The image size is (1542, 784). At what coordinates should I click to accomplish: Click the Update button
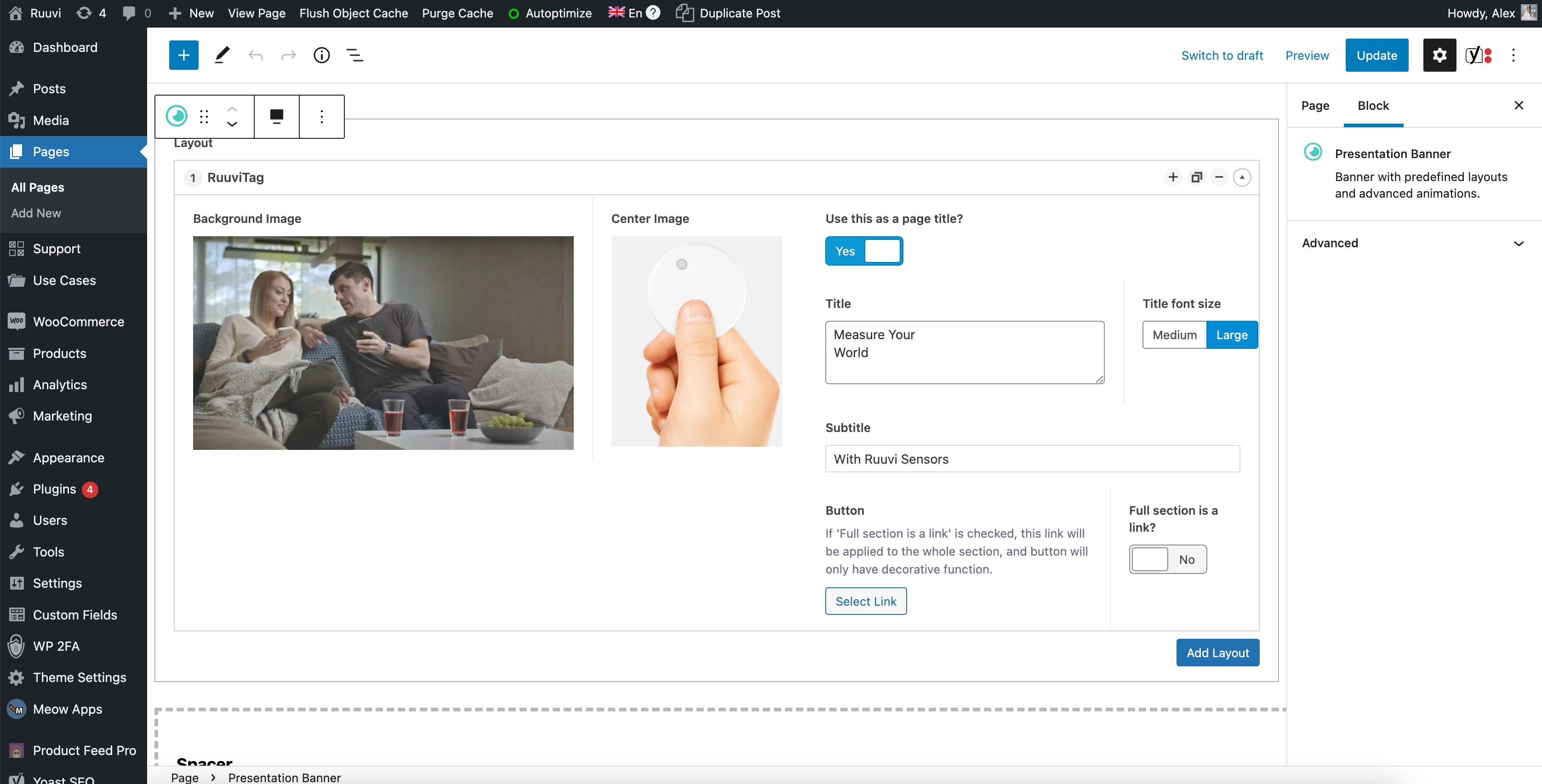coord(1377,55)
